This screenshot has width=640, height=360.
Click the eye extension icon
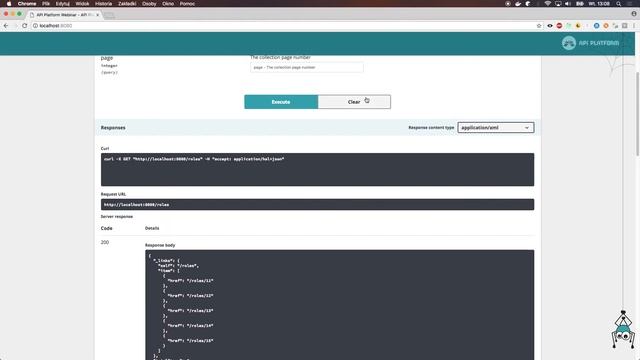(550, 26)
